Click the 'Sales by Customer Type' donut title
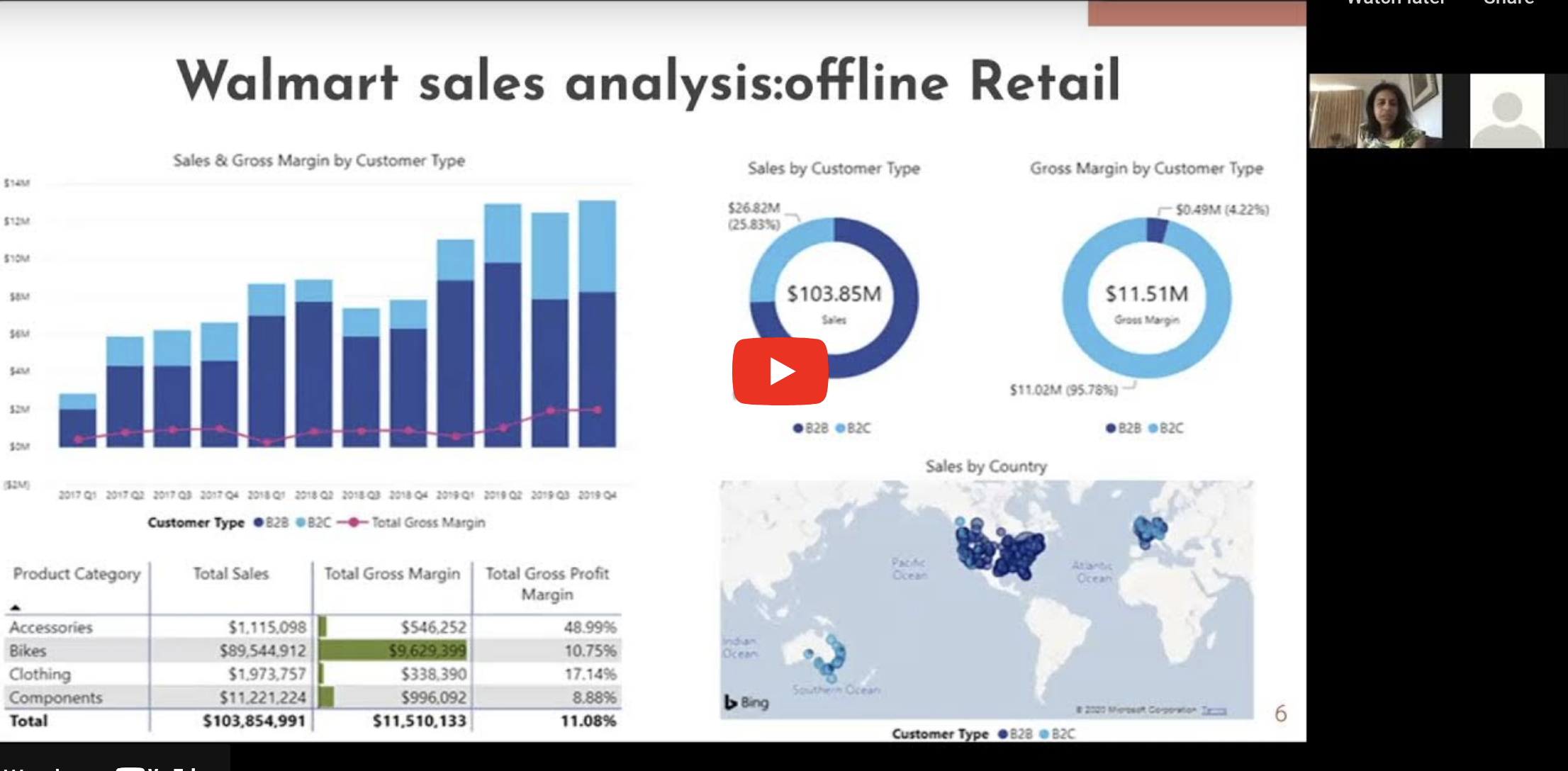 coord(834,169)
